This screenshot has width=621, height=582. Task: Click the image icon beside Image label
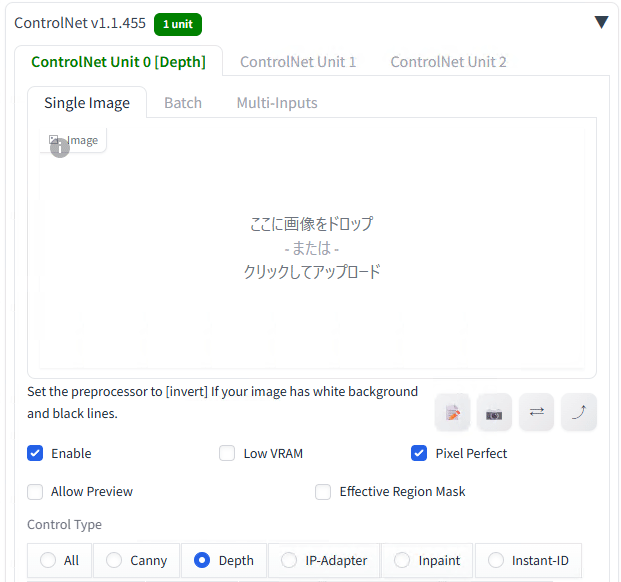53,139
